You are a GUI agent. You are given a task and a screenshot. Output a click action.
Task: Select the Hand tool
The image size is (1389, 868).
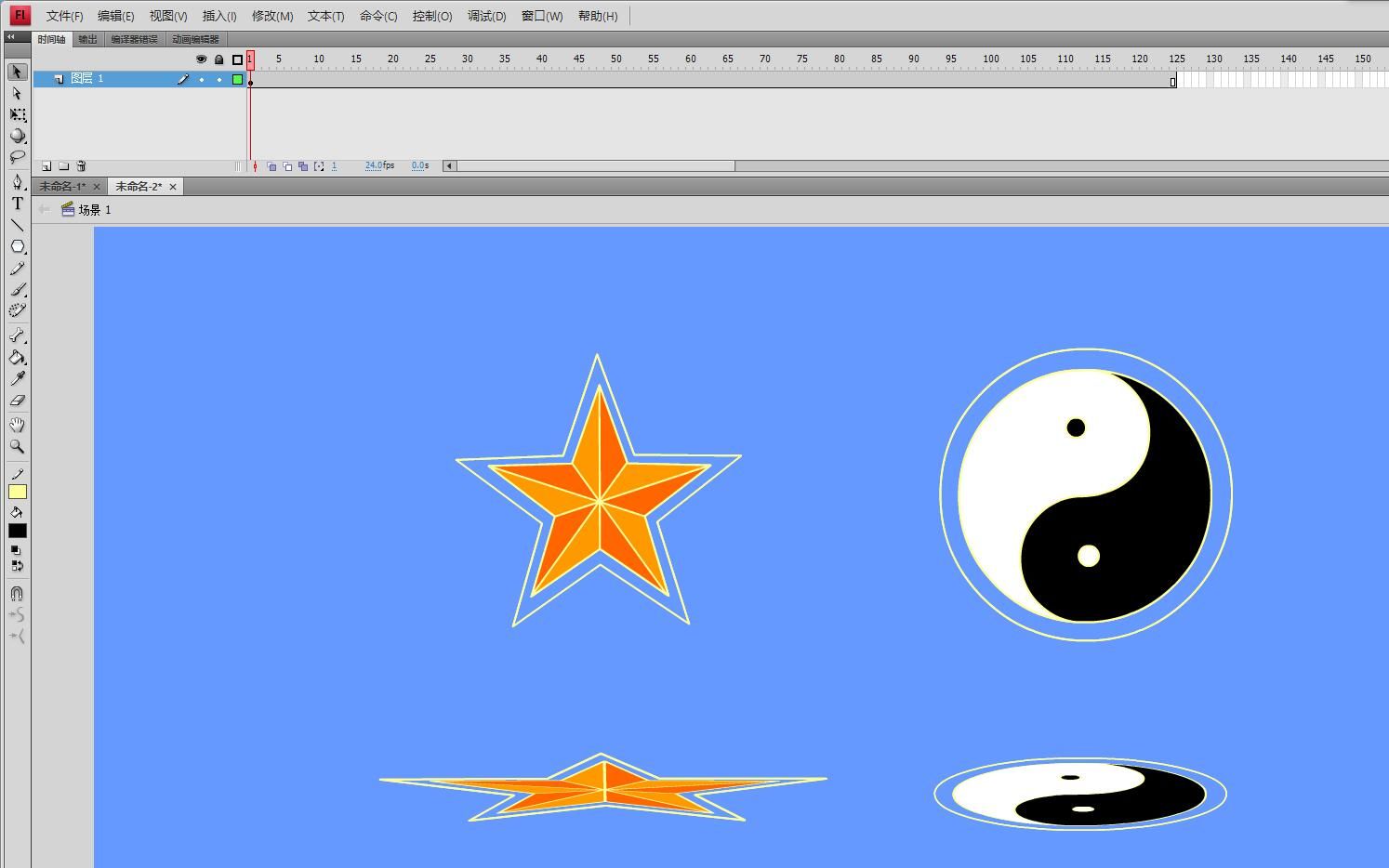coord(17,425)
